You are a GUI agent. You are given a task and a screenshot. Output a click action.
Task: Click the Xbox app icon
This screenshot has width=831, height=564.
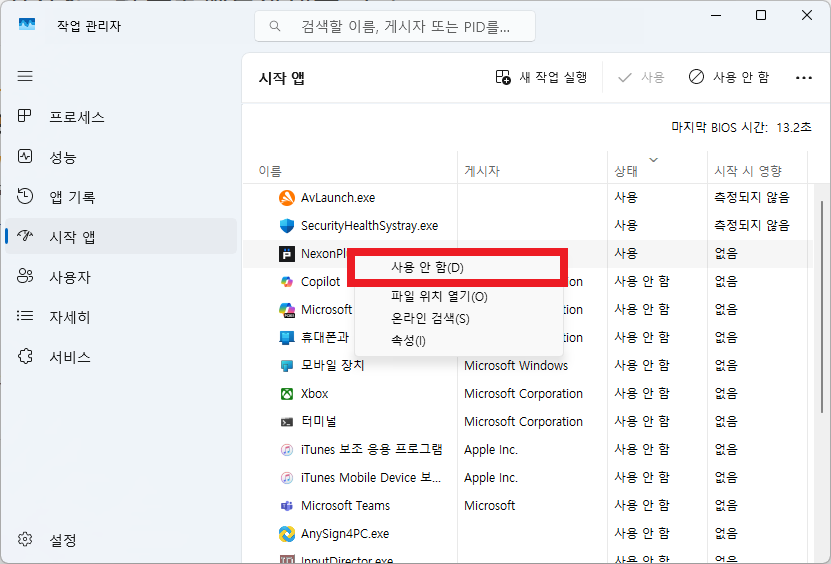(287, 394)
